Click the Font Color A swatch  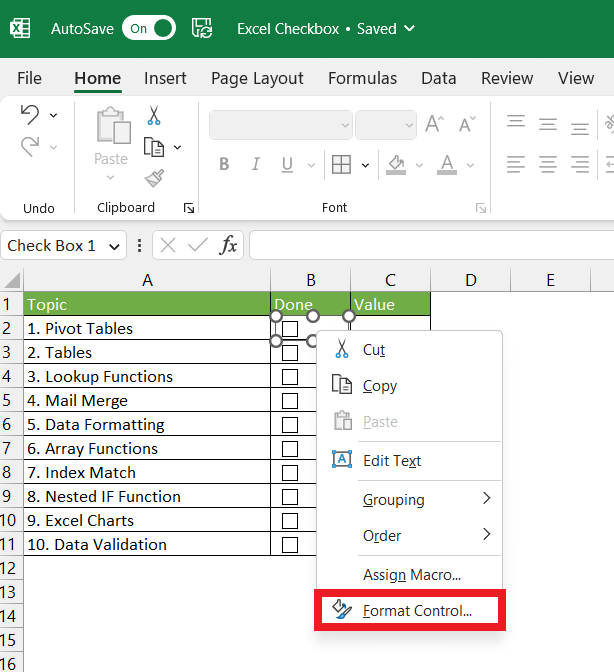pos(447,165)
